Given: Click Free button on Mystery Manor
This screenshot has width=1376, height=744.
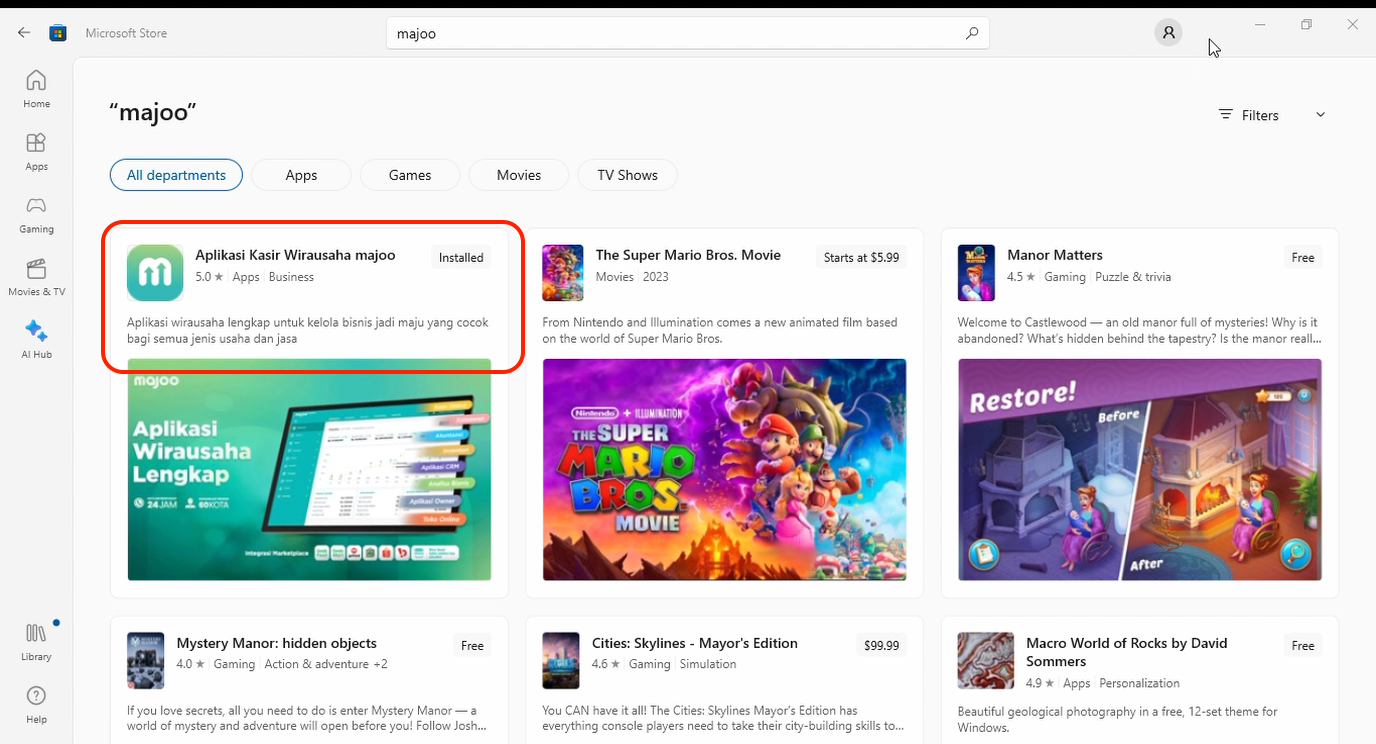Looking at the screenshot, I should (x=472, y=645).
